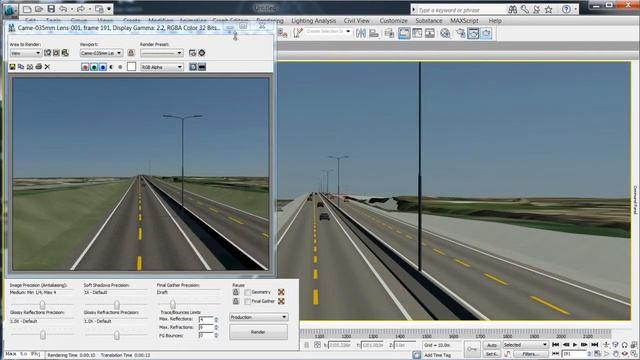Open Rendered Frame Window icon in main toolbar
The width and height of the screenshot is (640, 360).
(473, 33)
